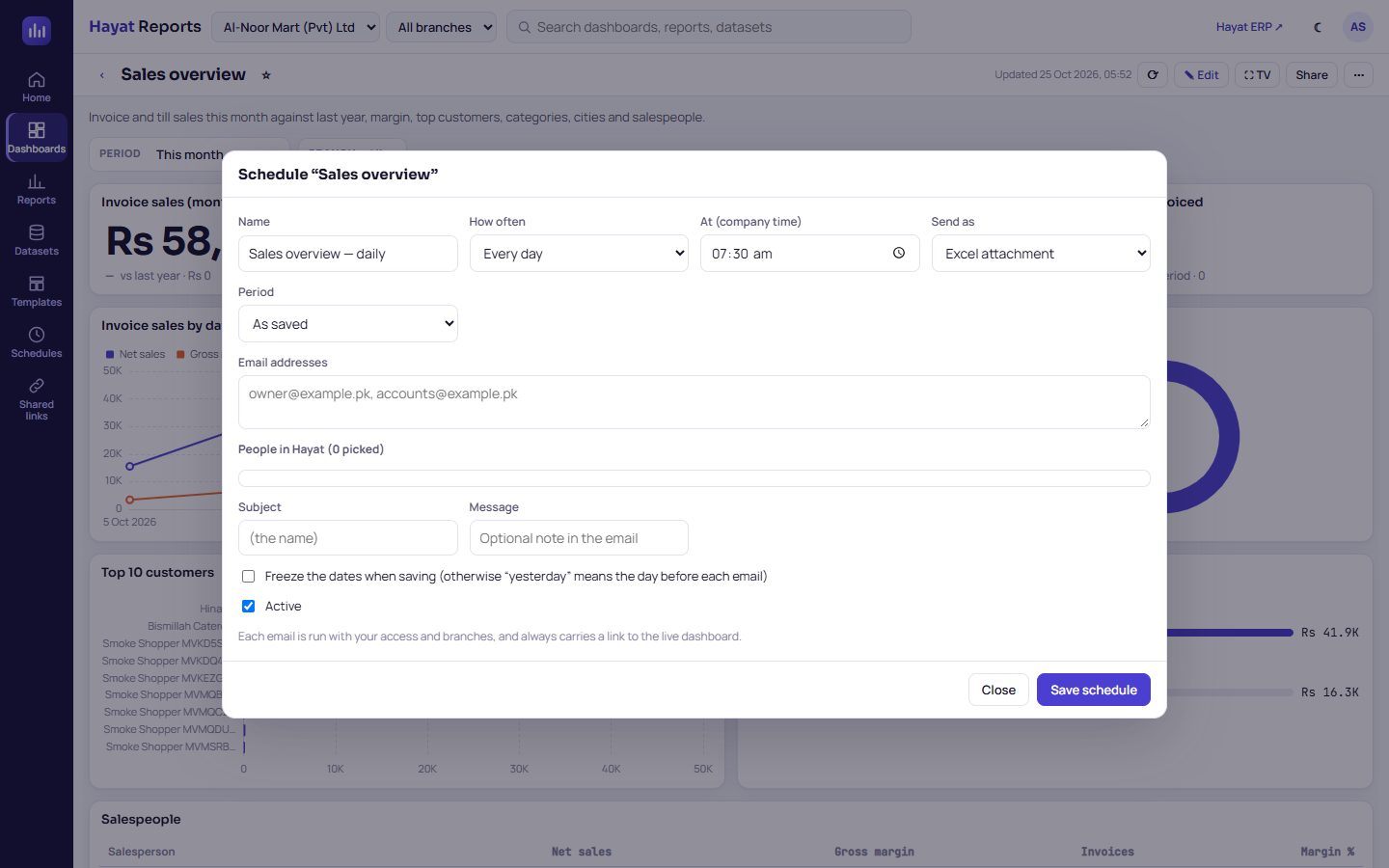Close the schedule dialog
1389x868 pixels.
pyautogui.click(x=998, y=690)
